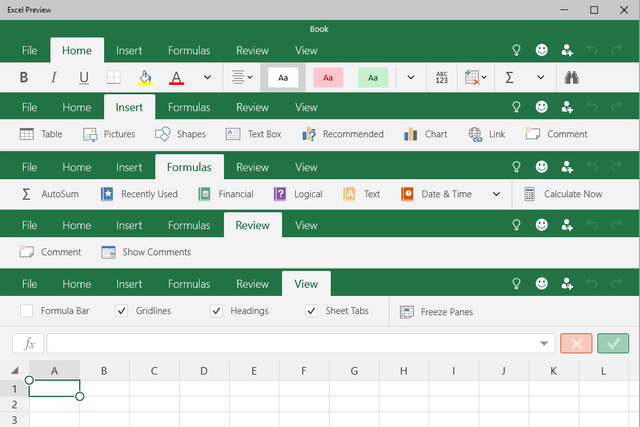Enable the Formula Bar checkbox
The width and height of the screenshot is (640, 427).
click(x=27, y=311)
